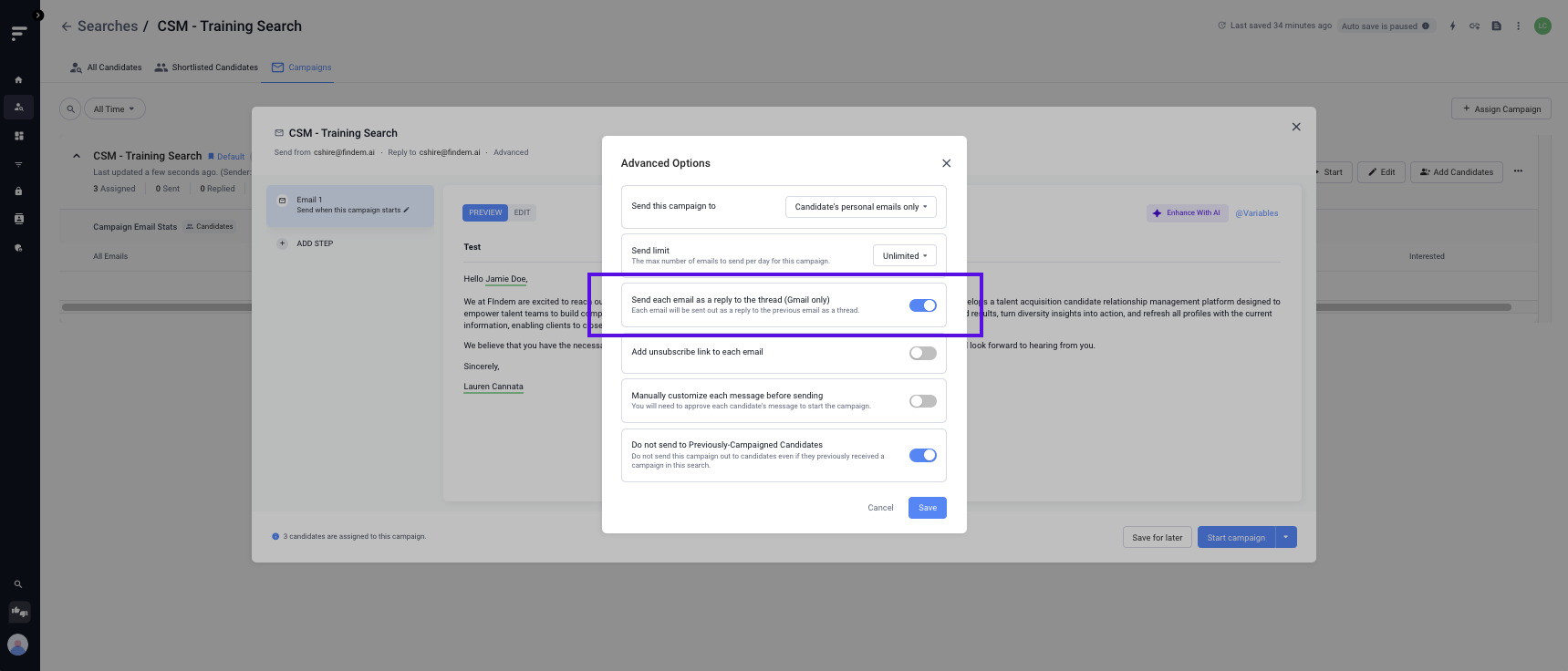Open the sidebar shield settings icon

(18, 248)
